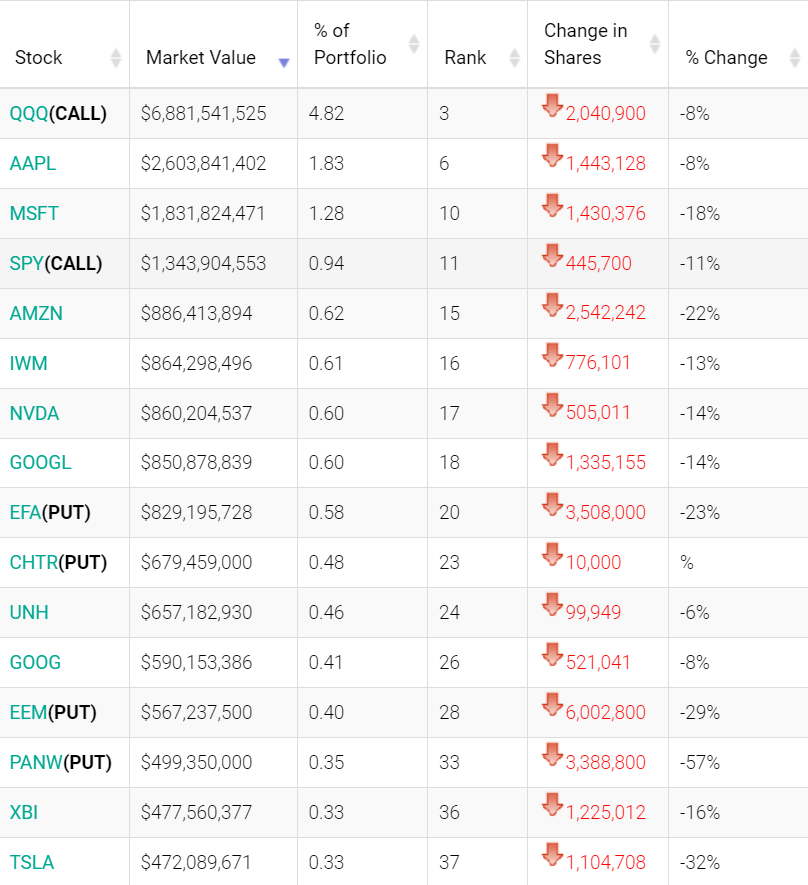Select market value $6,881,541,525
This screenshot has height=885, width=808.
pyautogui.click(x=203, y=113)
